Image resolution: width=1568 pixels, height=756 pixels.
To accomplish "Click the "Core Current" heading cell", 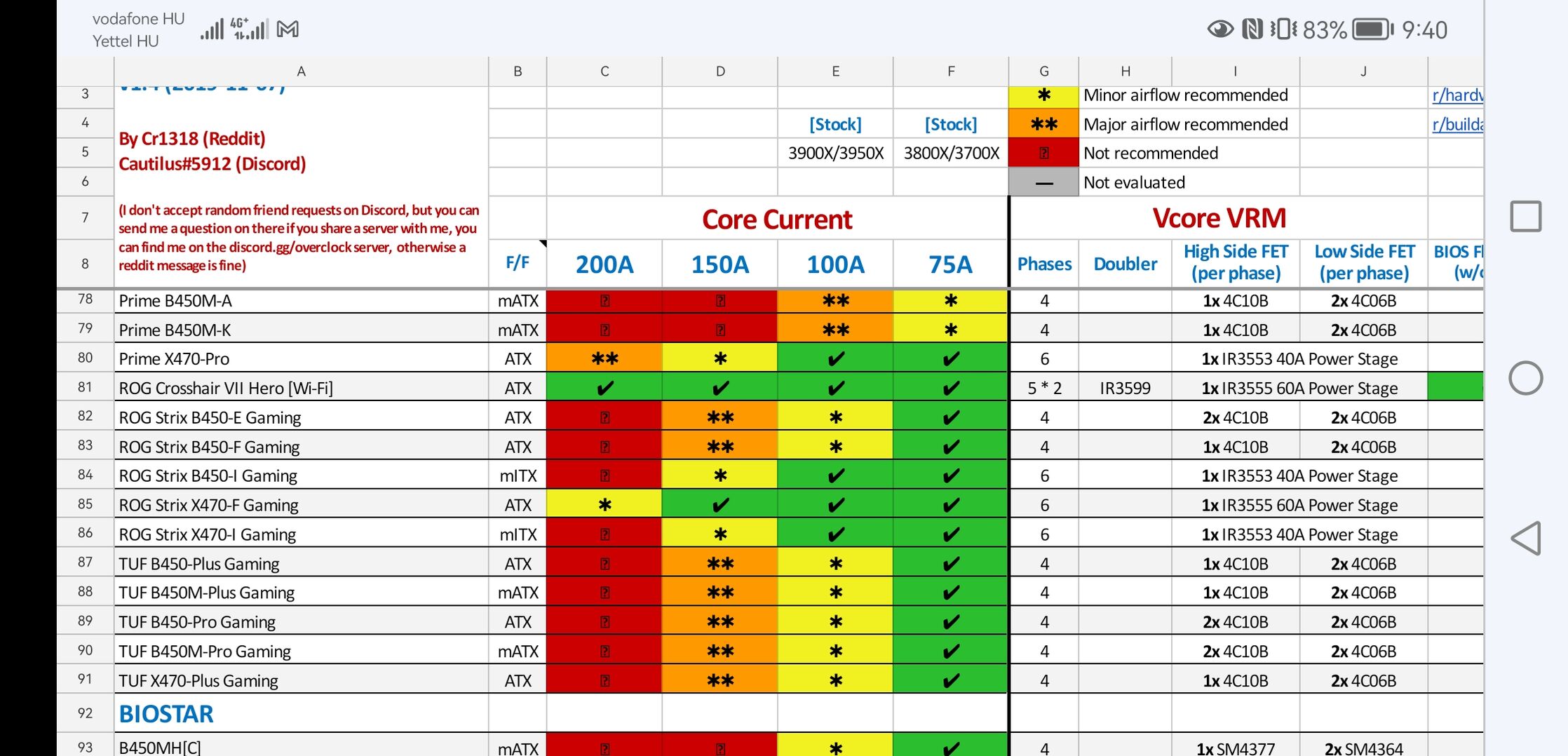I will tap(777, 220).
